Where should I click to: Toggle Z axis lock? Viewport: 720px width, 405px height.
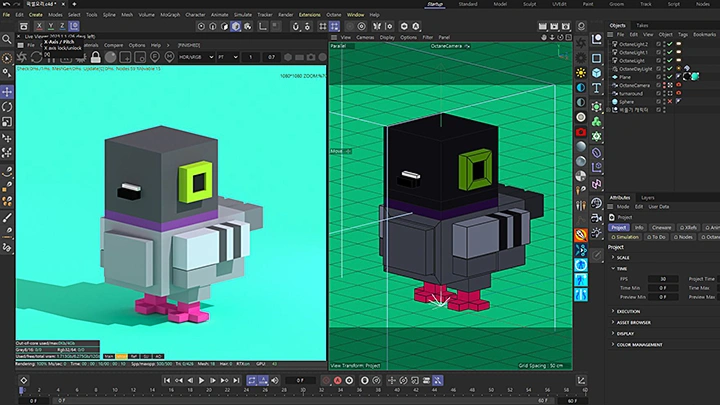pos(62,26)
